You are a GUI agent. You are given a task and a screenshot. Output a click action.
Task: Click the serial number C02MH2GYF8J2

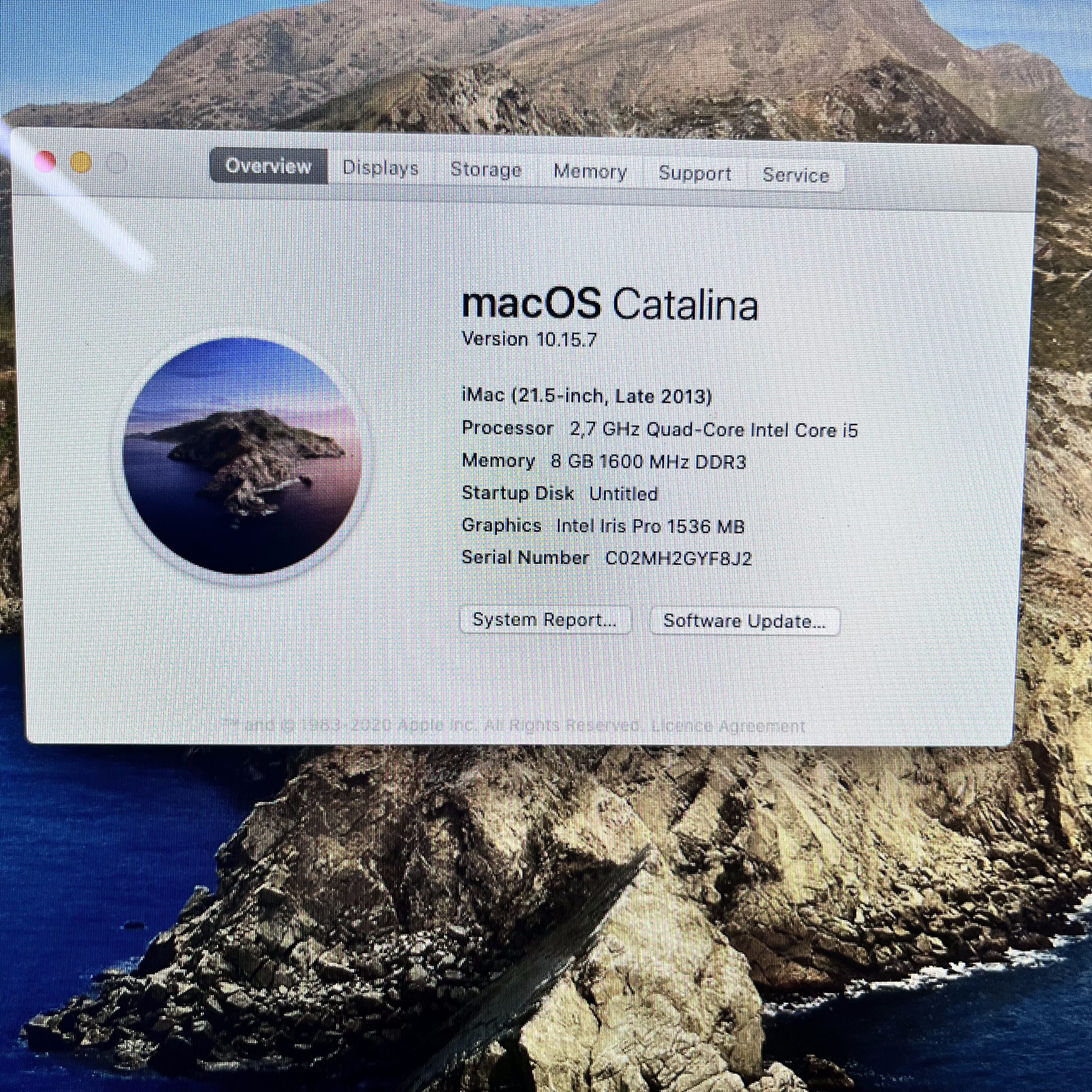(x=678, y=558)
